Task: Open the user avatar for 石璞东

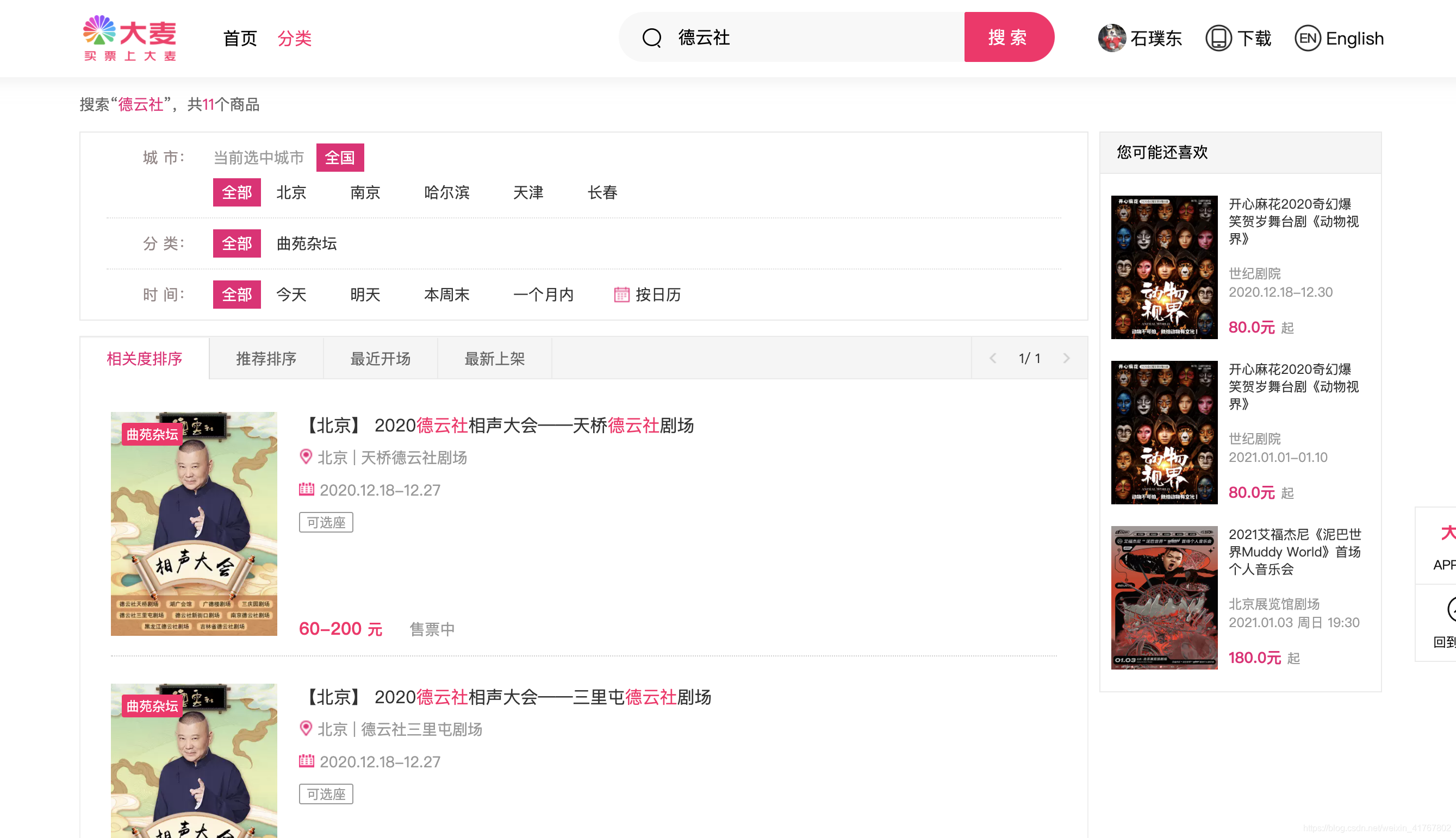Action: click(1111, 38)
